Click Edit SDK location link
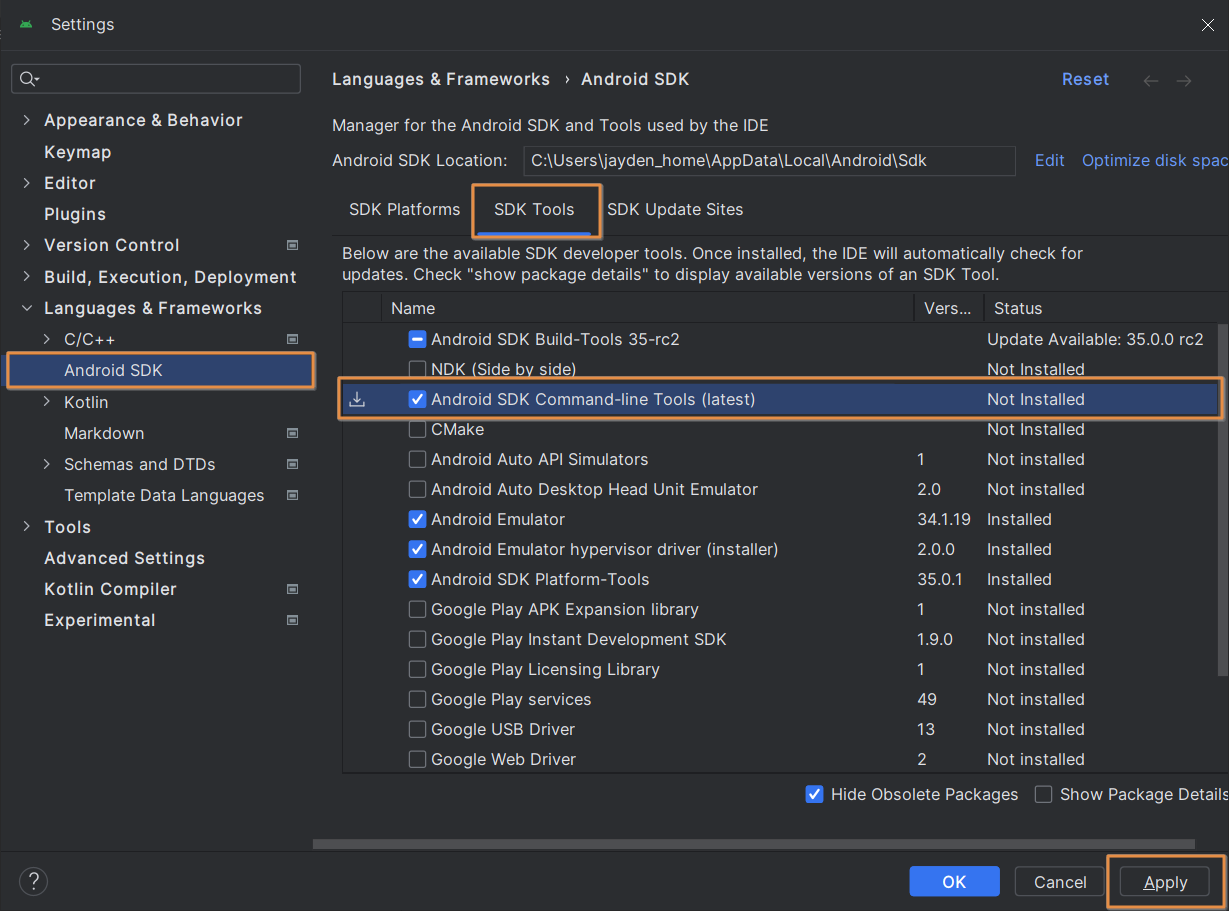The width and height of the screenshot is (1229, 911). (x=1049, y=160)
